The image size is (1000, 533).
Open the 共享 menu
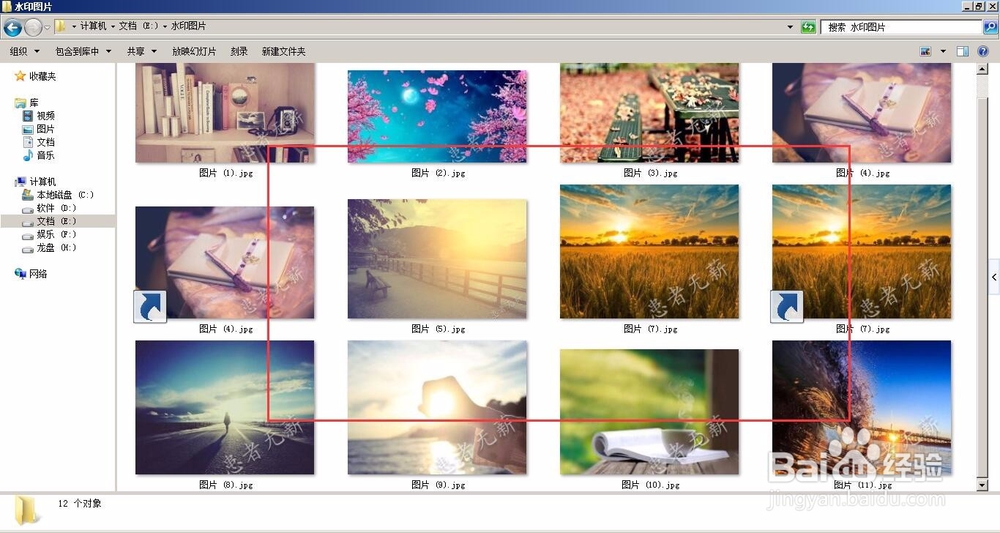click(x=142, y=52)
